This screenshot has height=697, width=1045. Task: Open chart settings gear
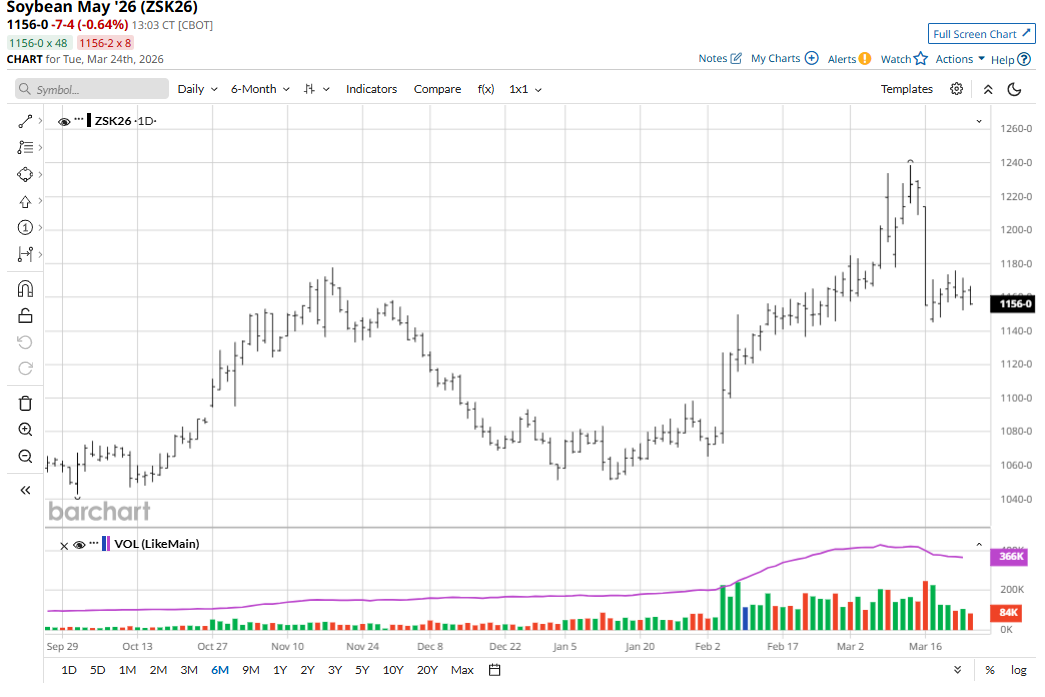pos(956,89)
